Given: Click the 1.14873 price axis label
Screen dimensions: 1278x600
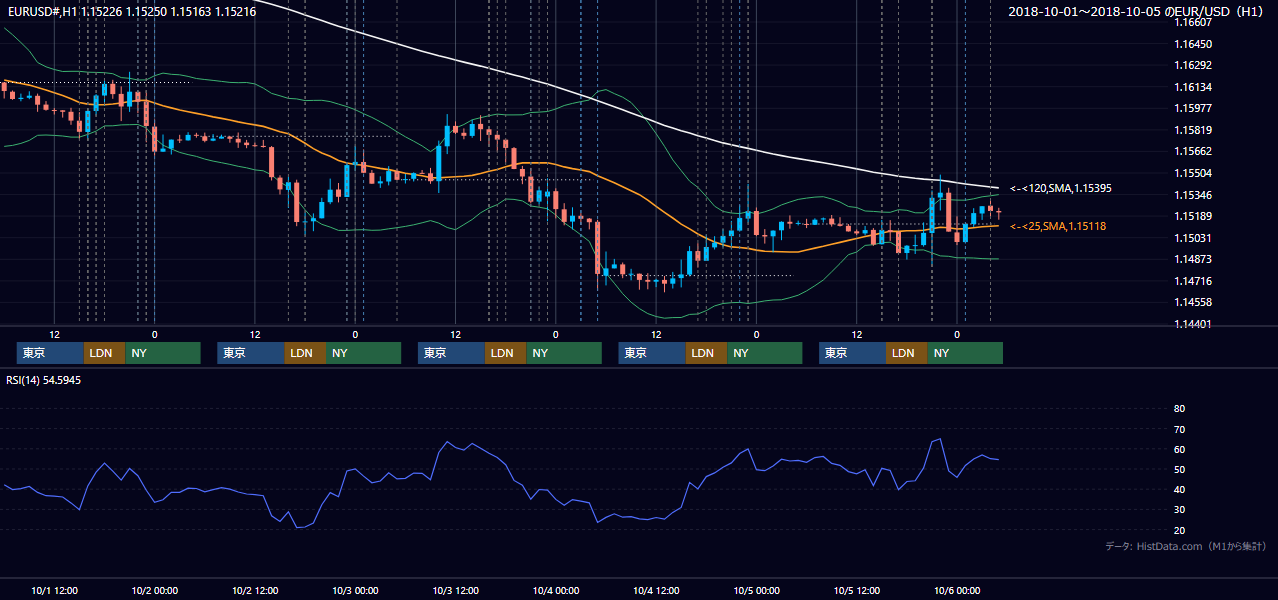Looking at the screenshot, I should pos(1194,259).
